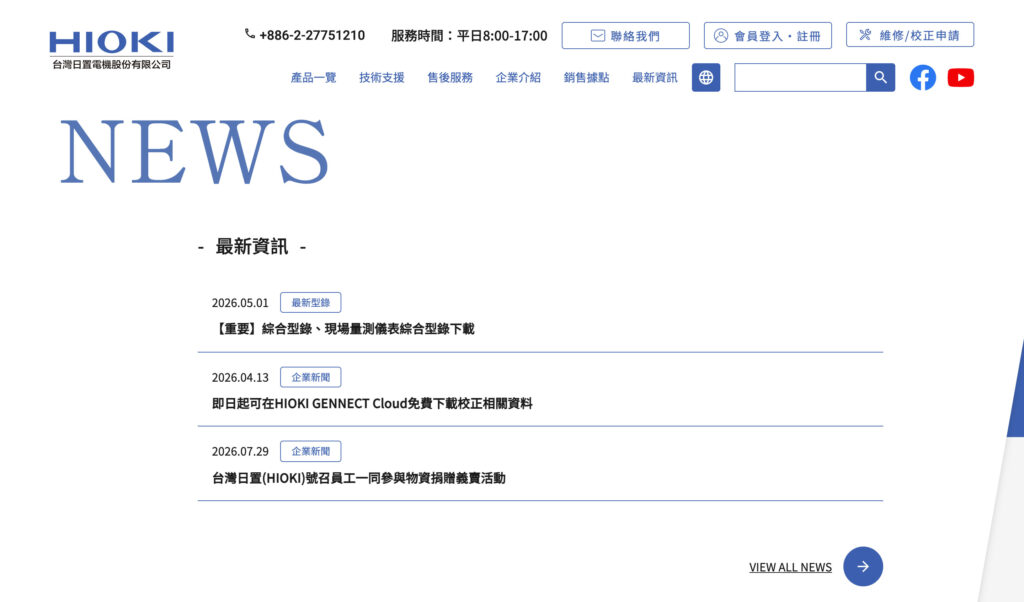Click the large NEWS heading
This screenshot has width=1024, height=602.
click(x=194, y=151)
